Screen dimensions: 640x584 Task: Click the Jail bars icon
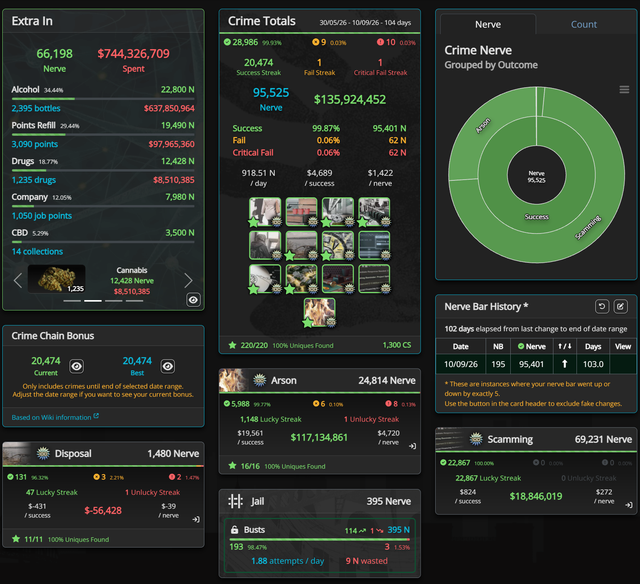[x=235, y=501]
